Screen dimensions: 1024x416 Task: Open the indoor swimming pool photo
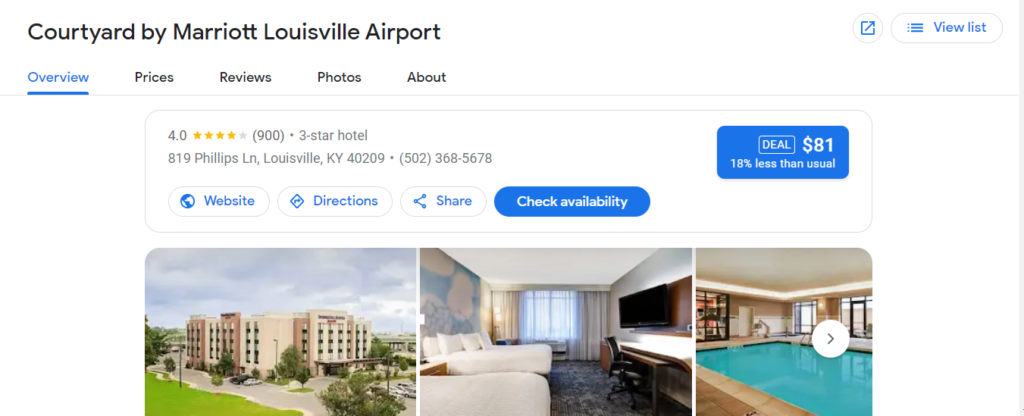coord(784,332)
